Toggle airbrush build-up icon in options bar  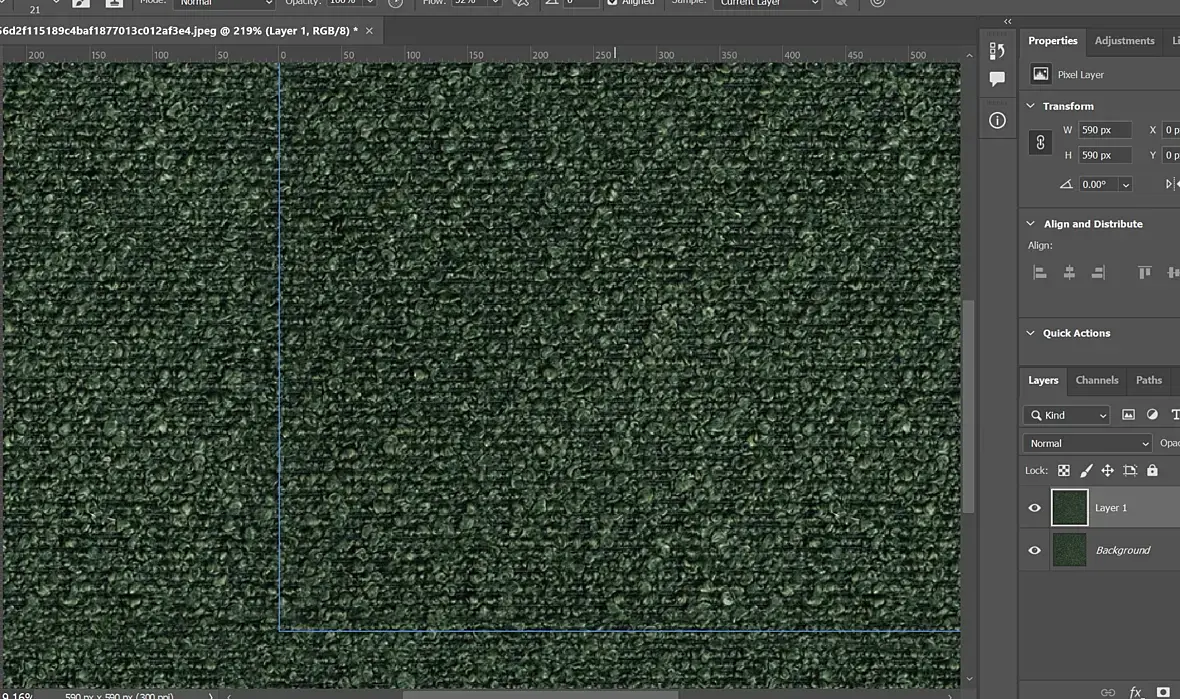click(520, 2)
